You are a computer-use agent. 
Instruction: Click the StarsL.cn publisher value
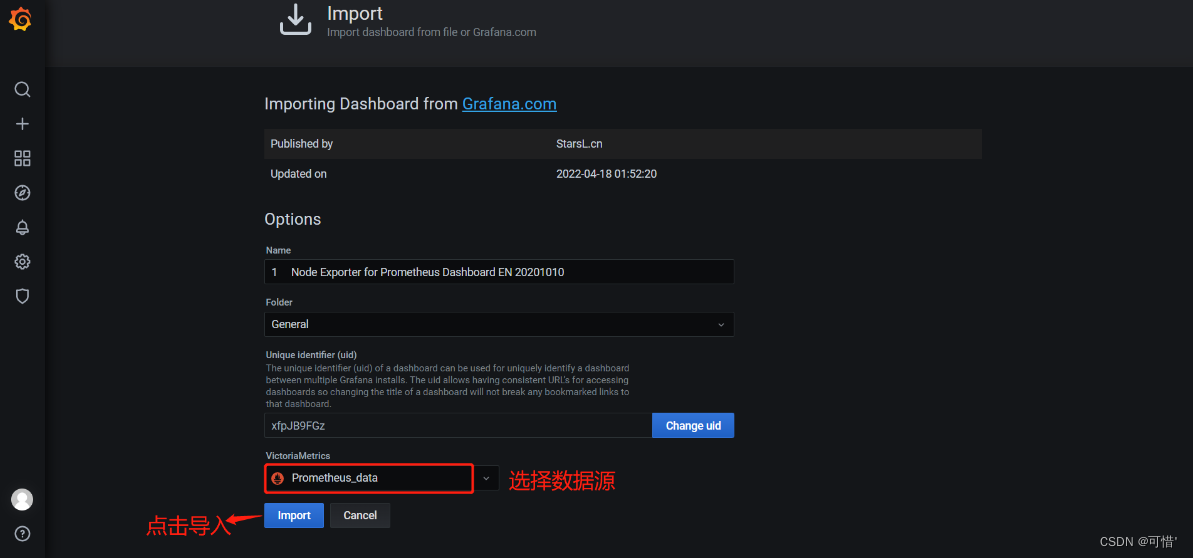(x=580, y=143)
